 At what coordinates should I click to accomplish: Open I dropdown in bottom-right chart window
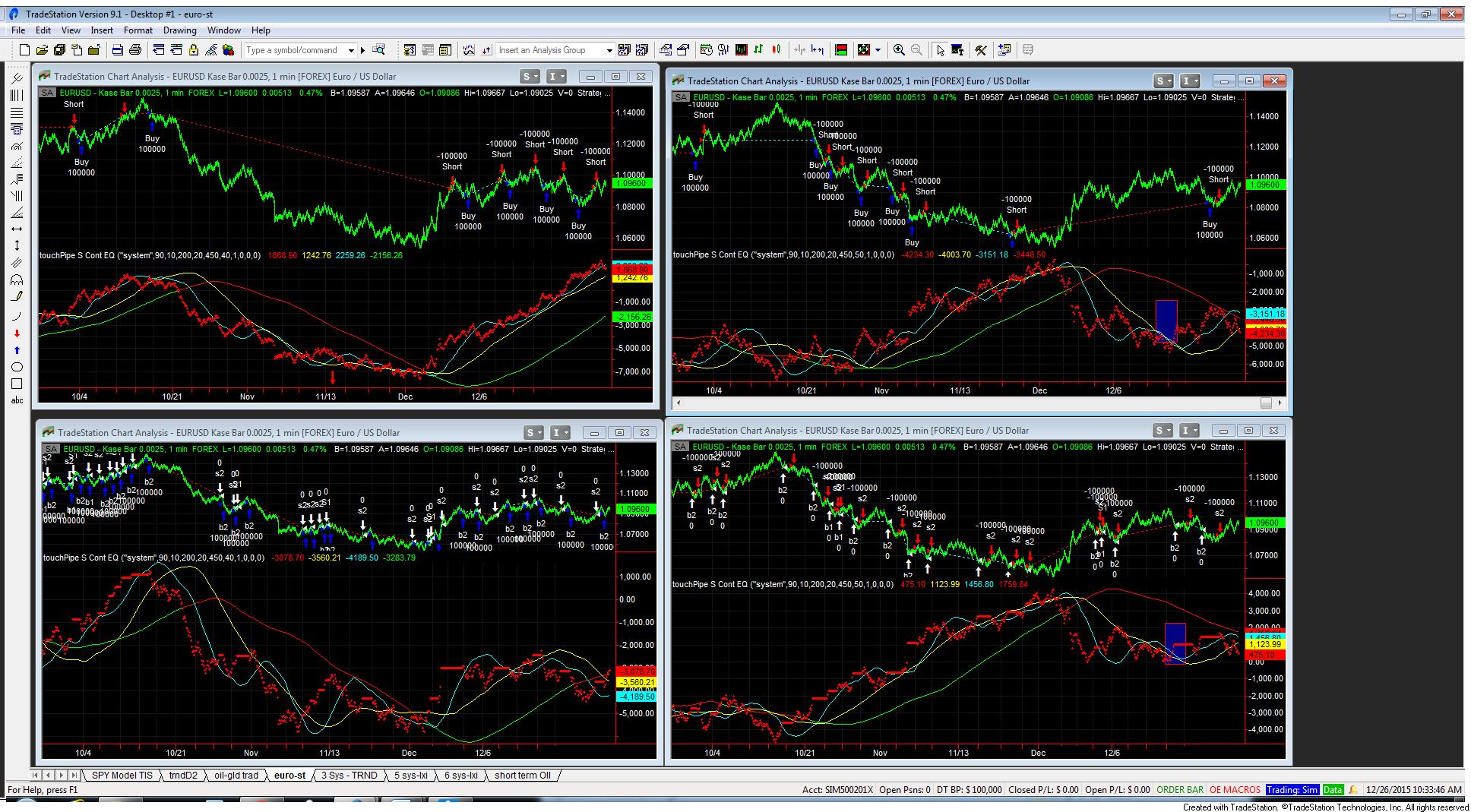1190,430
